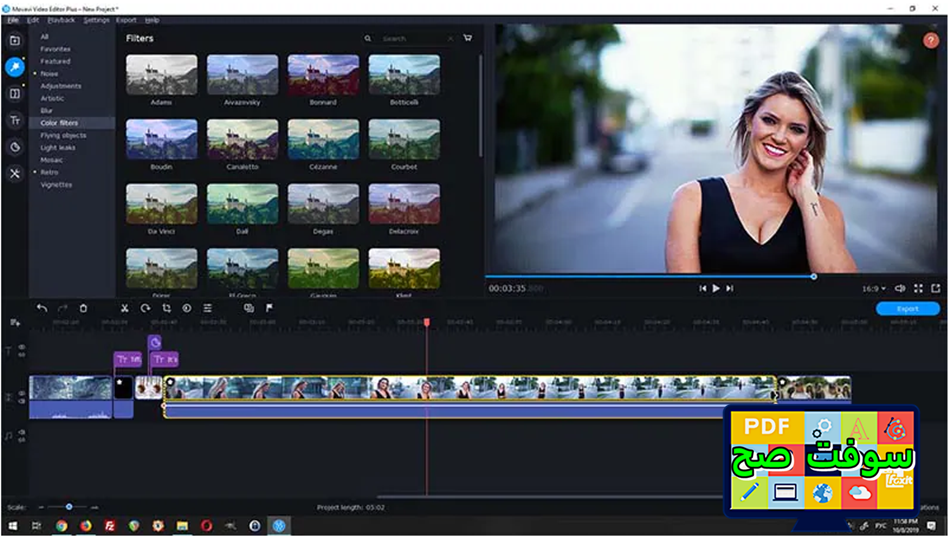Open the Playback menu
Image resolution: width=950 pixels, height=537 pixels.
click(61, 20)
